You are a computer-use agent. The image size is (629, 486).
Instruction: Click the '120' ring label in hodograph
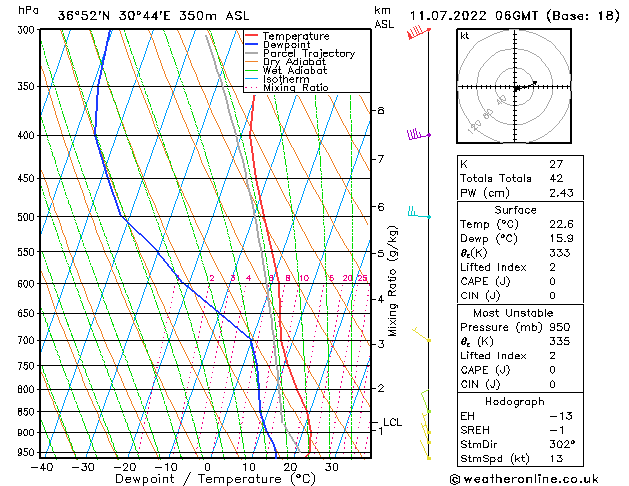pyautogui.click(x=475, y=128)
